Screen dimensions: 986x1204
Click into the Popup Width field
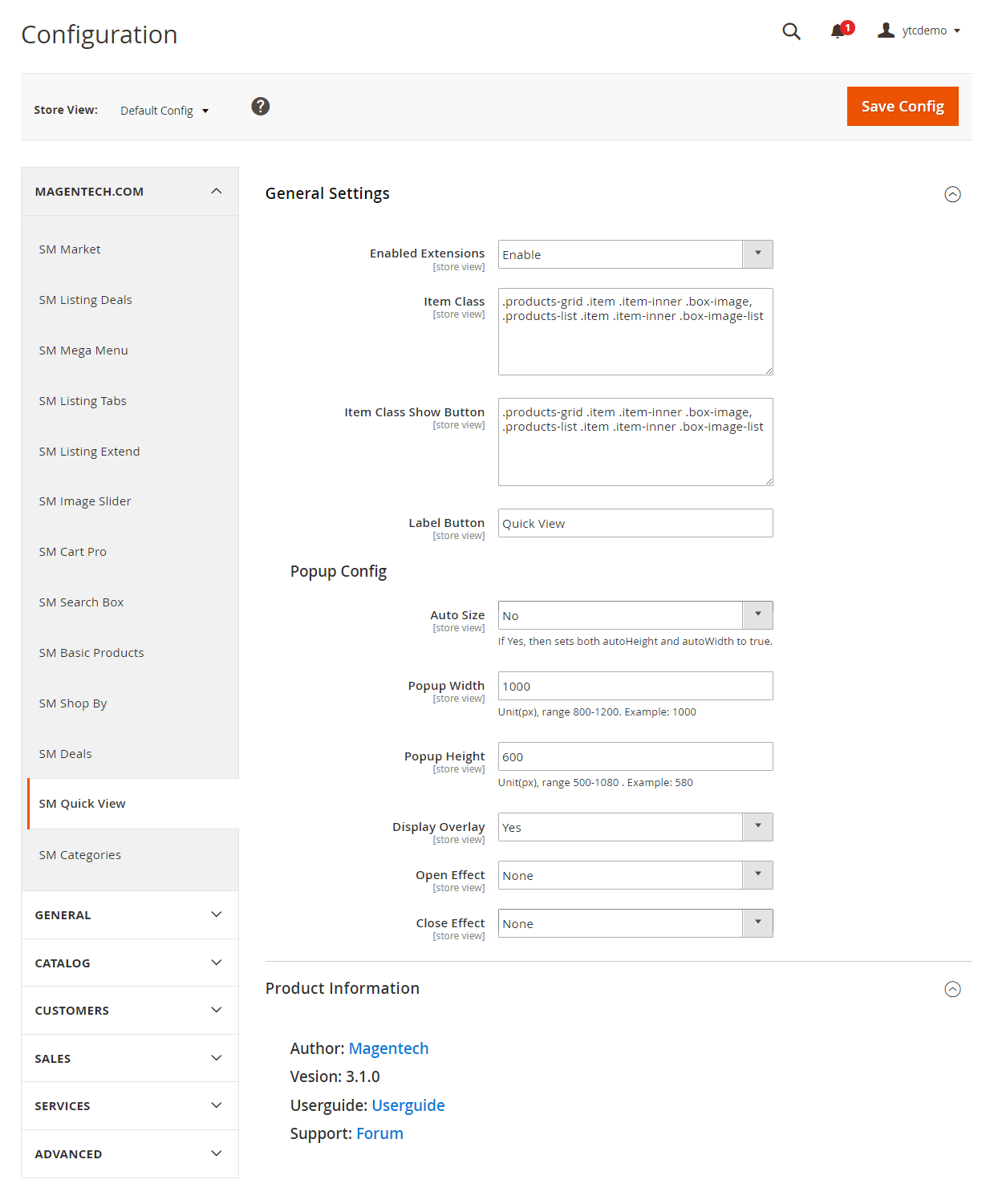(x=635, y=686)
